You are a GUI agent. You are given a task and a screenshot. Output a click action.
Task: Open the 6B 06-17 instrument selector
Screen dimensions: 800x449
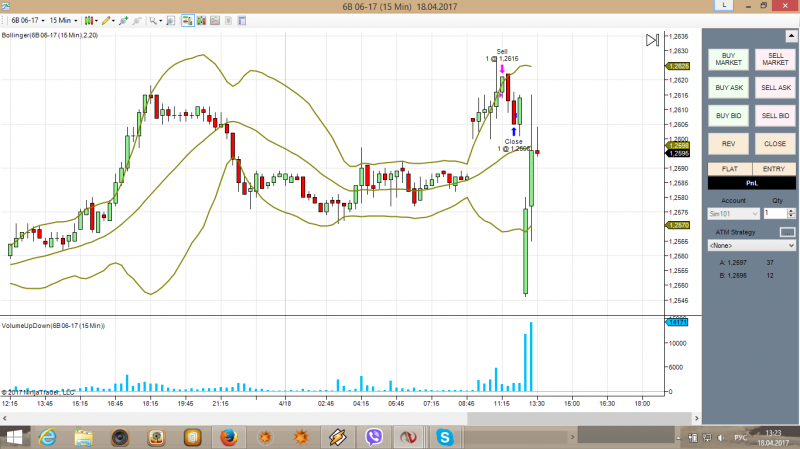(x=28, y=20)
